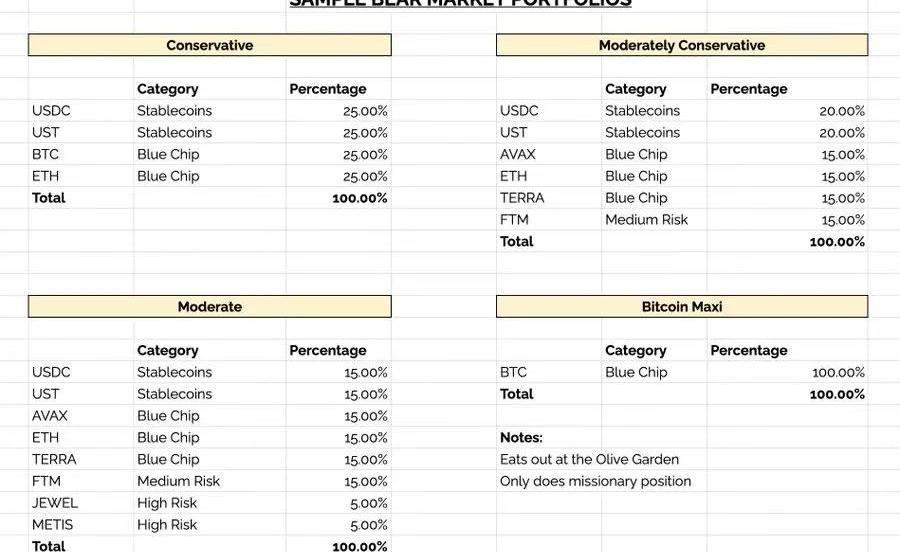The height and width of the screenshot is (552, 900).
Task: Click the Total label in Conservative table
Action: (x=49, y=198)
